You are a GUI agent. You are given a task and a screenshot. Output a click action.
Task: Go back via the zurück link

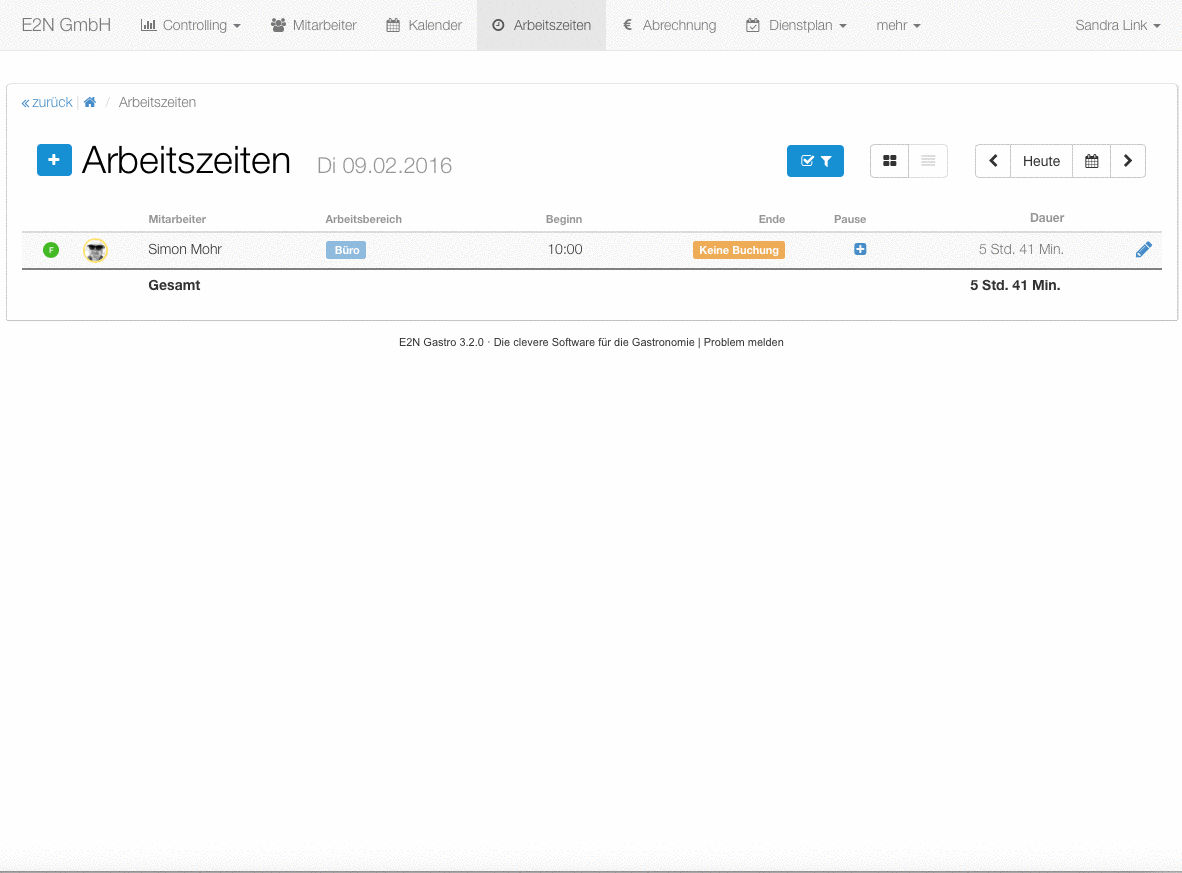click(x=47, y=102)
